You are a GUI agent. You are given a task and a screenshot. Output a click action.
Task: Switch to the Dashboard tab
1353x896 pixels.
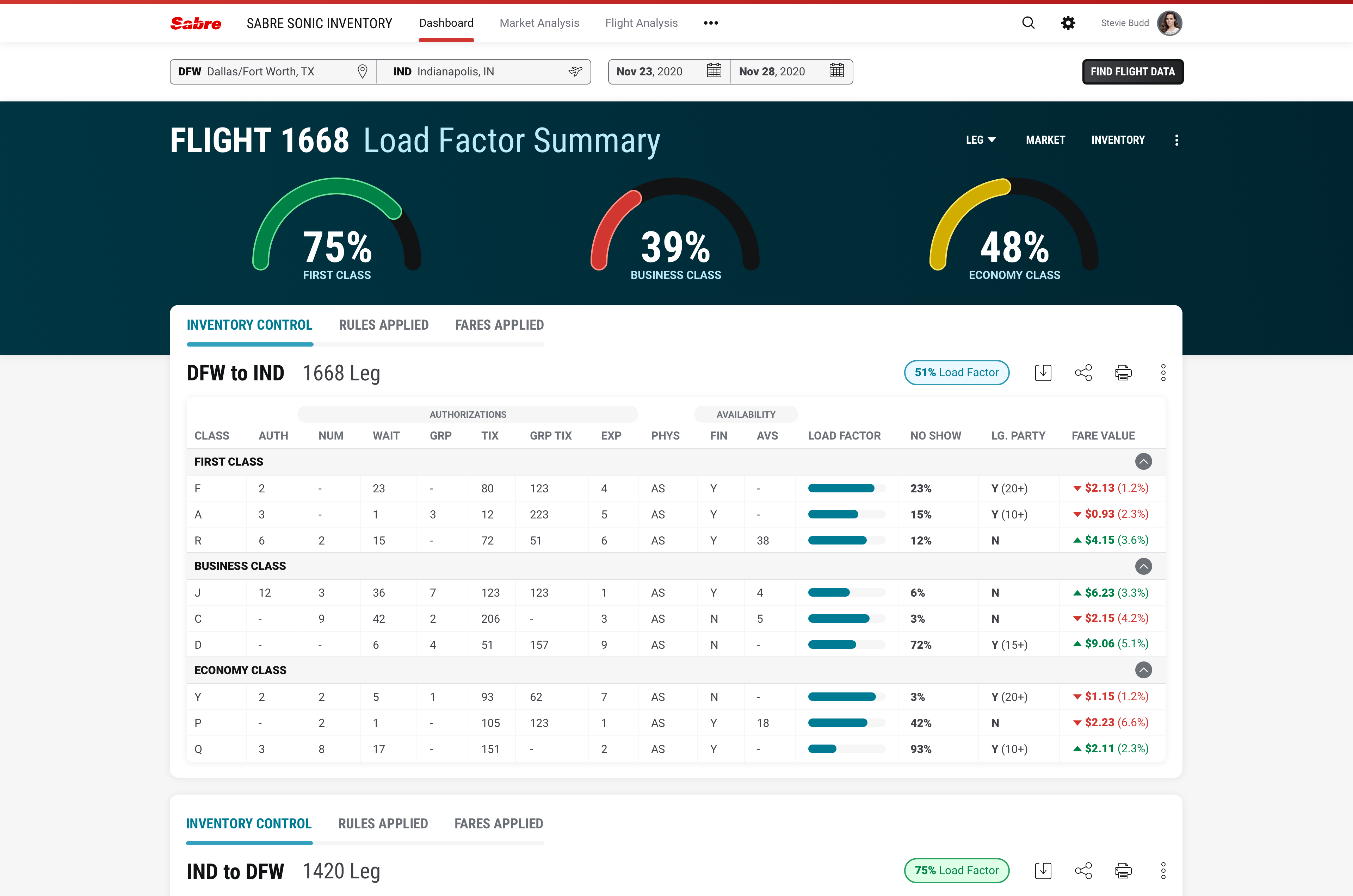pos(446,23)
